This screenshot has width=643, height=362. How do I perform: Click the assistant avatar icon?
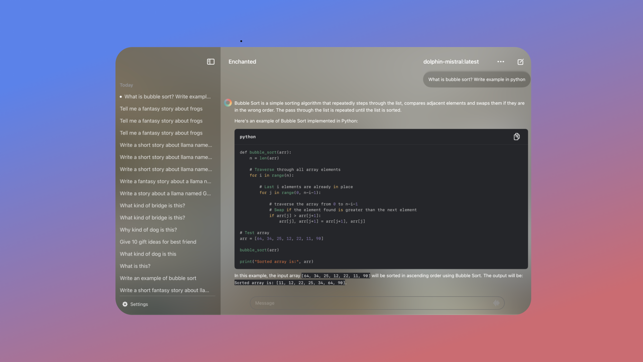(x=228, y=103)
